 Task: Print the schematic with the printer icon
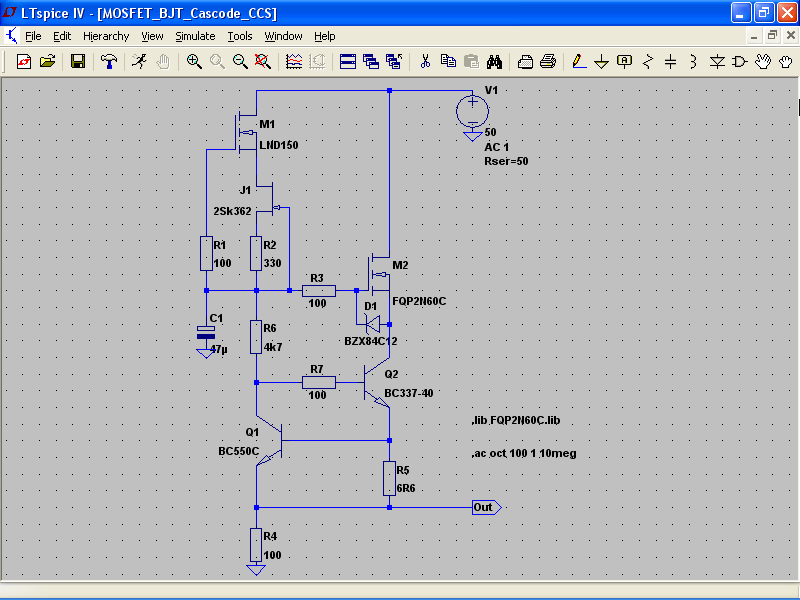point(548,62)
